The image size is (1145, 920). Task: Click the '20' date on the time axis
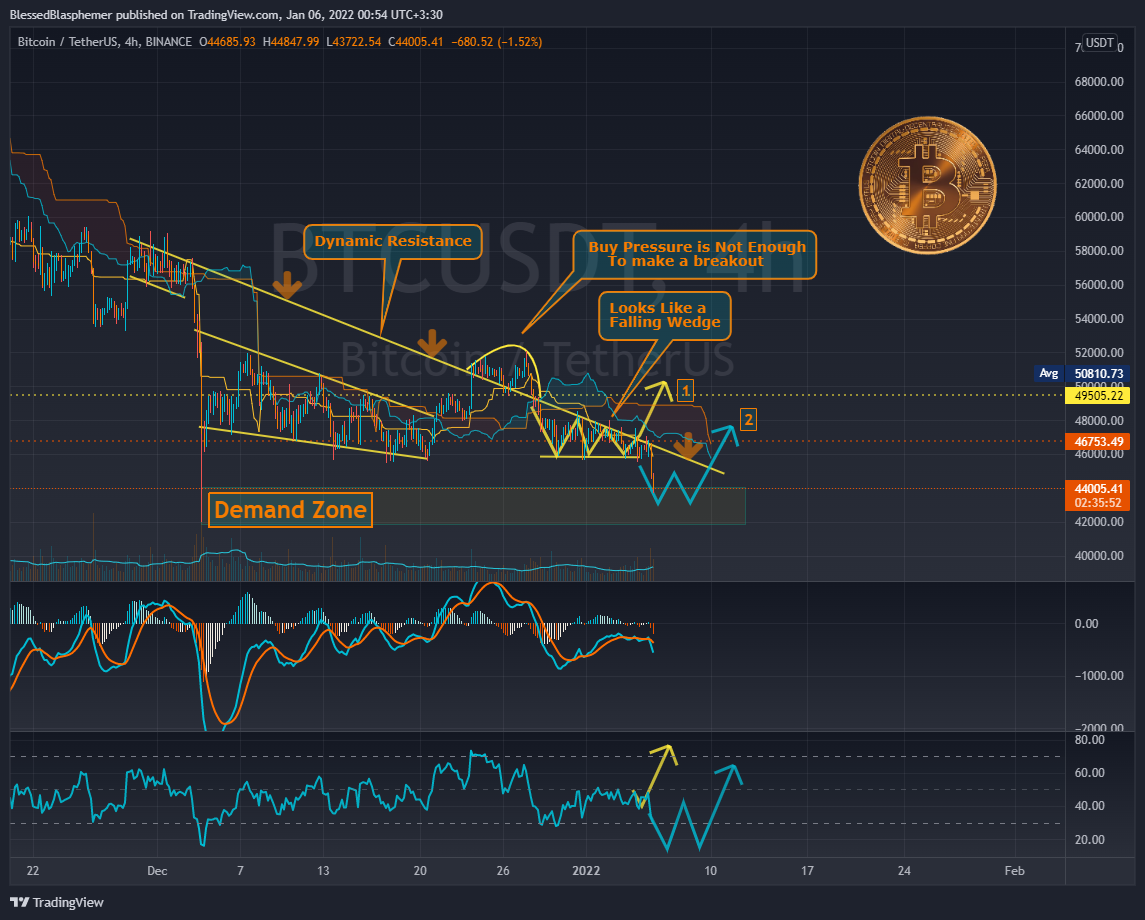[420, 870]
